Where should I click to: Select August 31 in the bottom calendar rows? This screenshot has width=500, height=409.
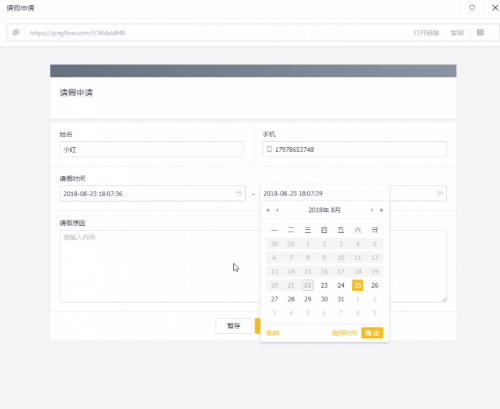tap(341, 299)
